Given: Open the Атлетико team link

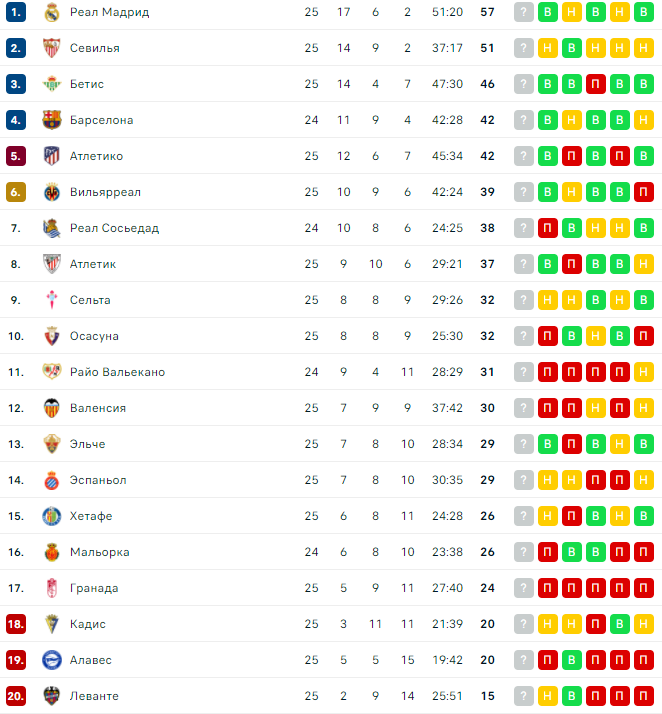Looking at the screenshot, I should click(x=96, y=156).
